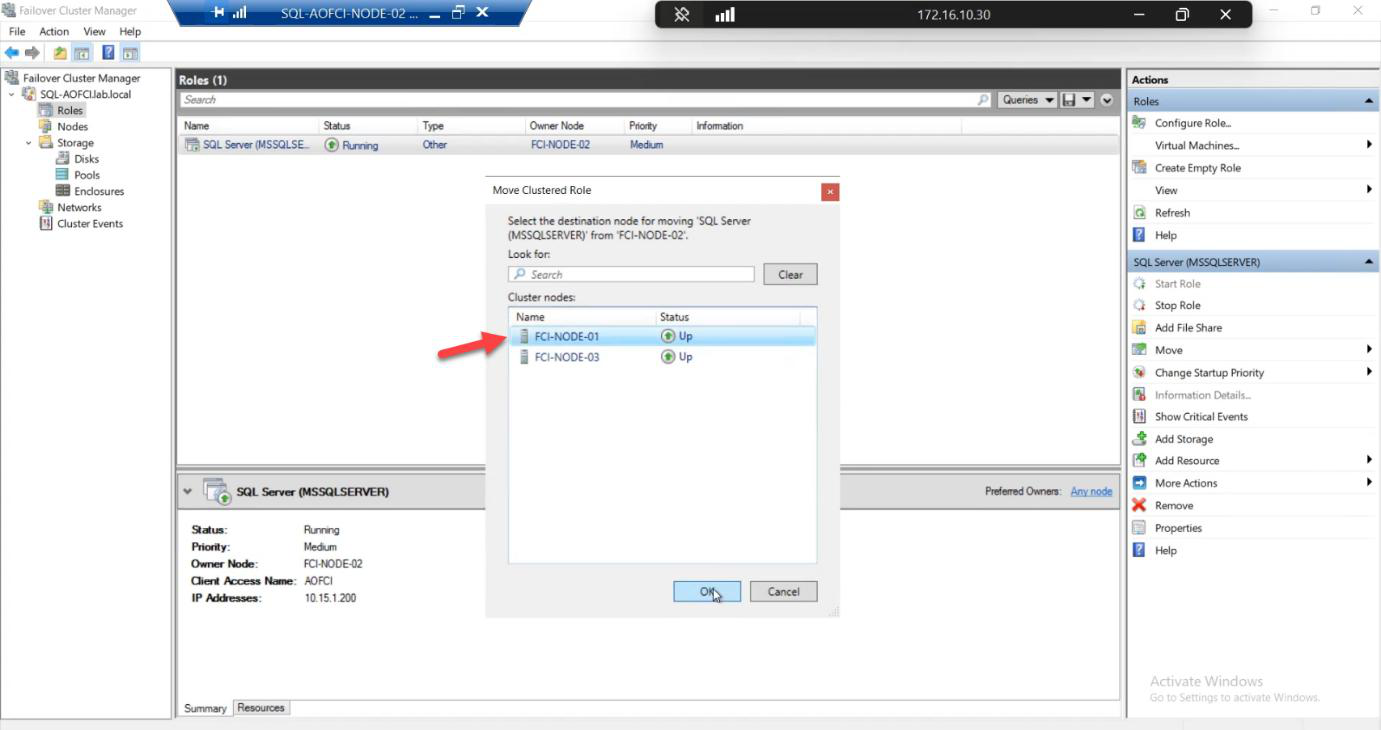This screenshot has height=730, width=1381.
Task: Click the pin icon in SQL-AOFCI-NODE-02 connection bar
Action: click(219, 13)
